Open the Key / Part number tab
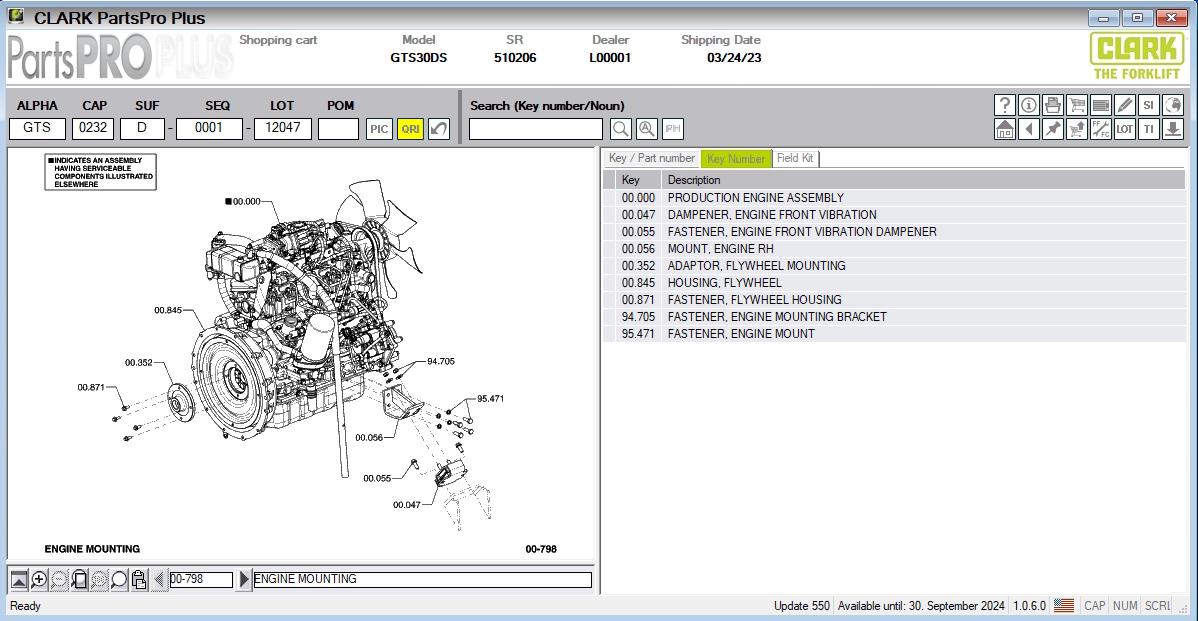The width and height of the screenshot is (1198, 621). point(650,158)
